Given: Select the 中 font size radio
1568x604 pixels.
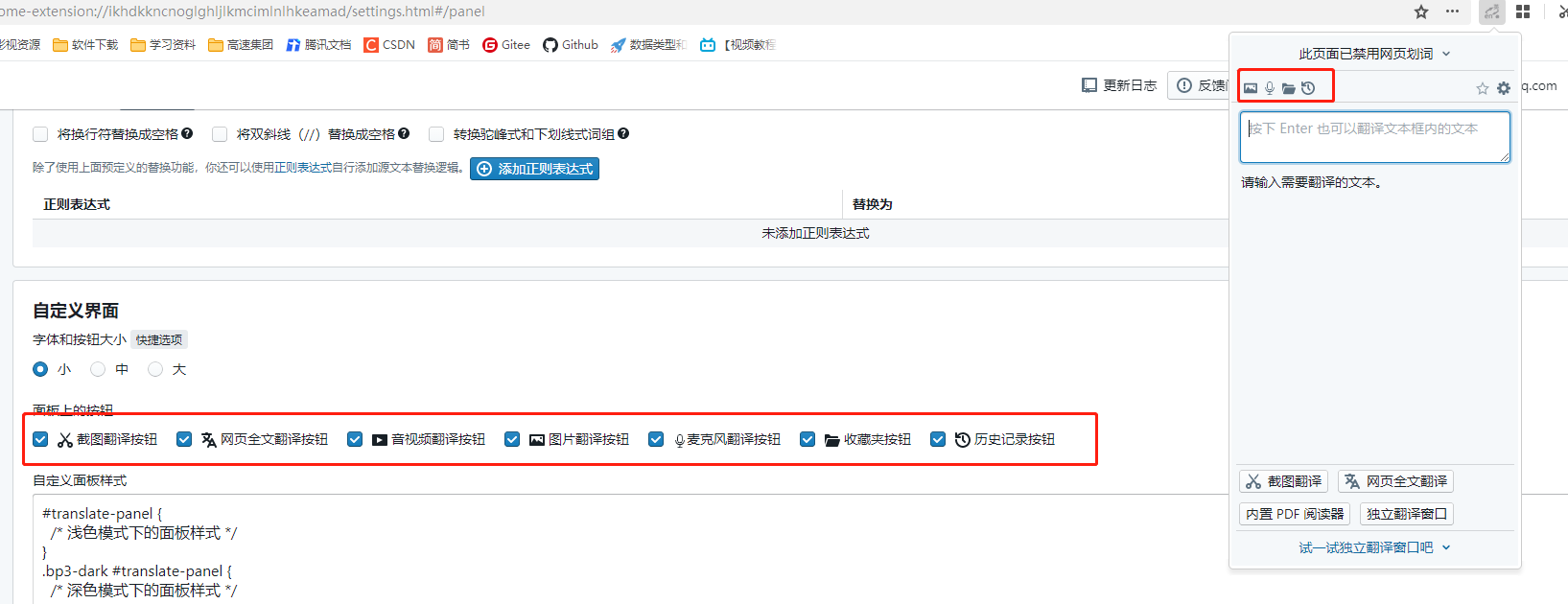Looking at the screenshot, I should [x=98, y=369].
